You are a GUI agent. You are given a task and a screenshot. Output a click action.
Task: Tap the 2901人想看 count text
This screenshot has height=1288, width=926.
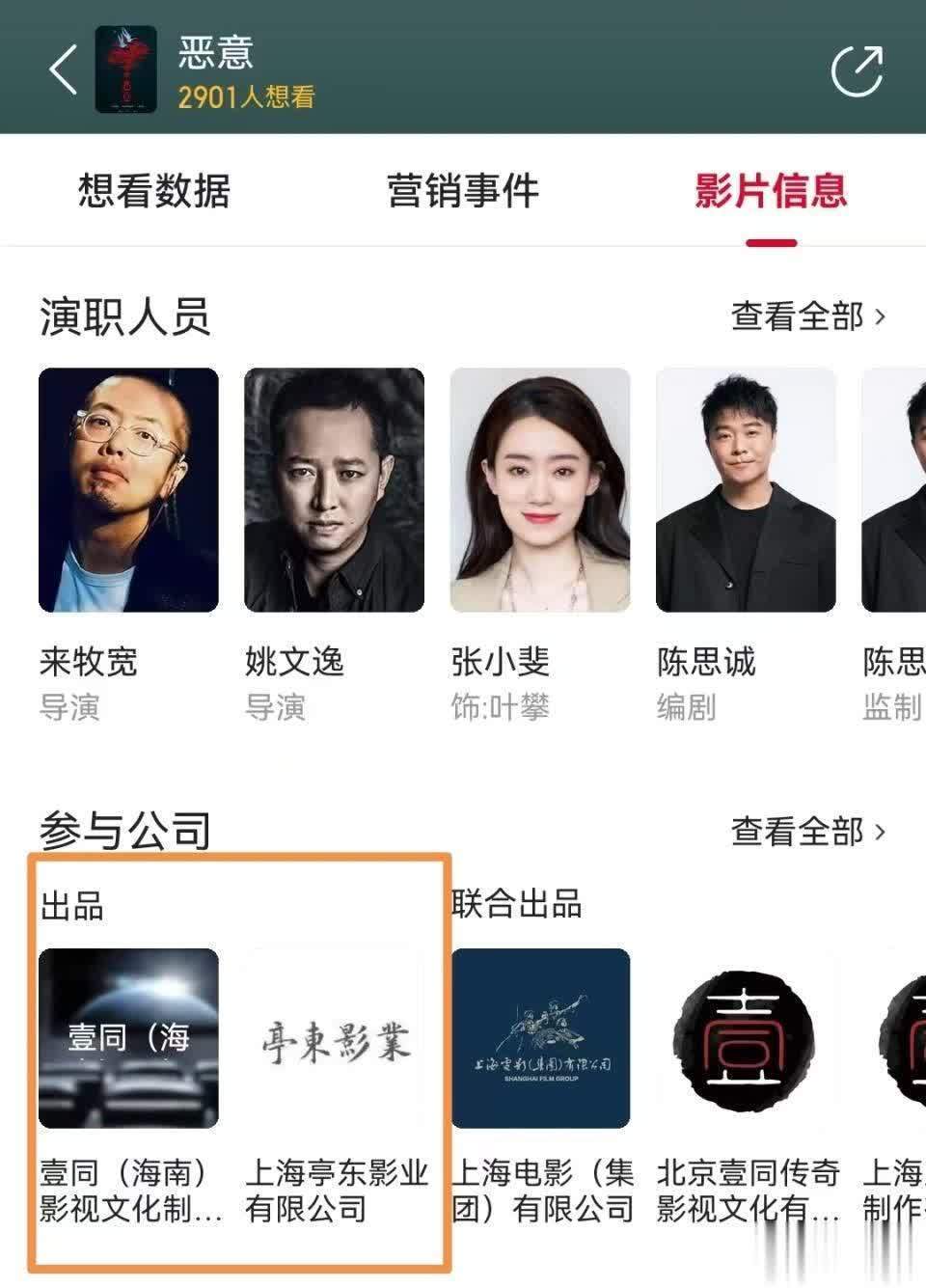(246, 96)
